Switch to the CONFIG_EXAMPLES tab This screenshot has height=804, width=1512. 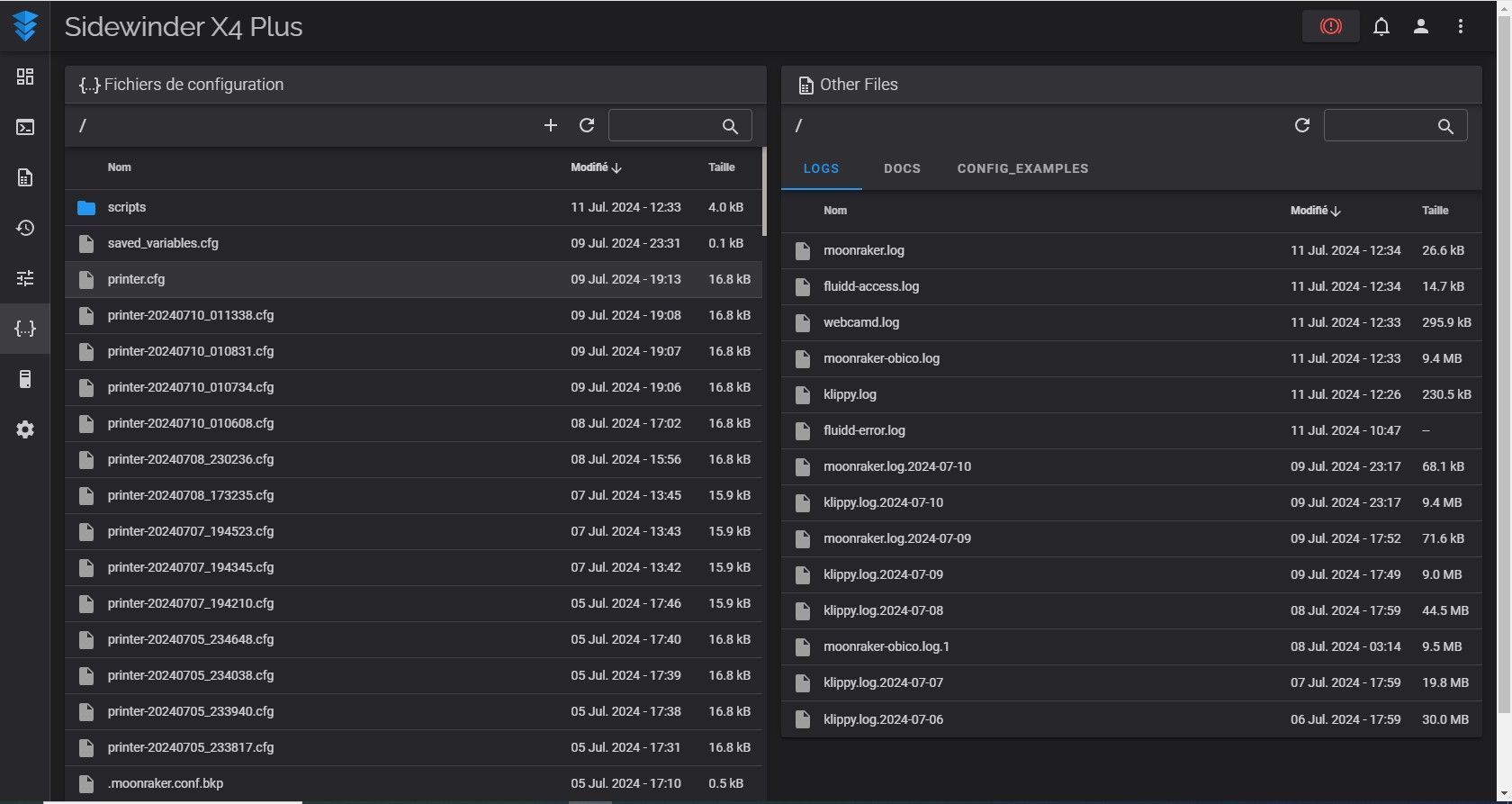[x=1022, y=168]
